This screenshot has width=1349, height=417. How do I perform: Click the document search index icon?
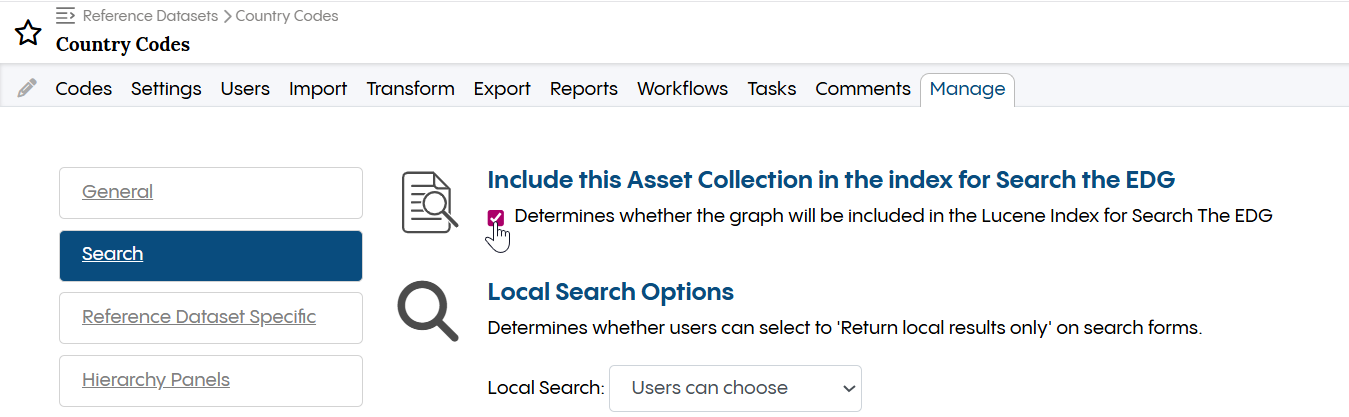429,201
